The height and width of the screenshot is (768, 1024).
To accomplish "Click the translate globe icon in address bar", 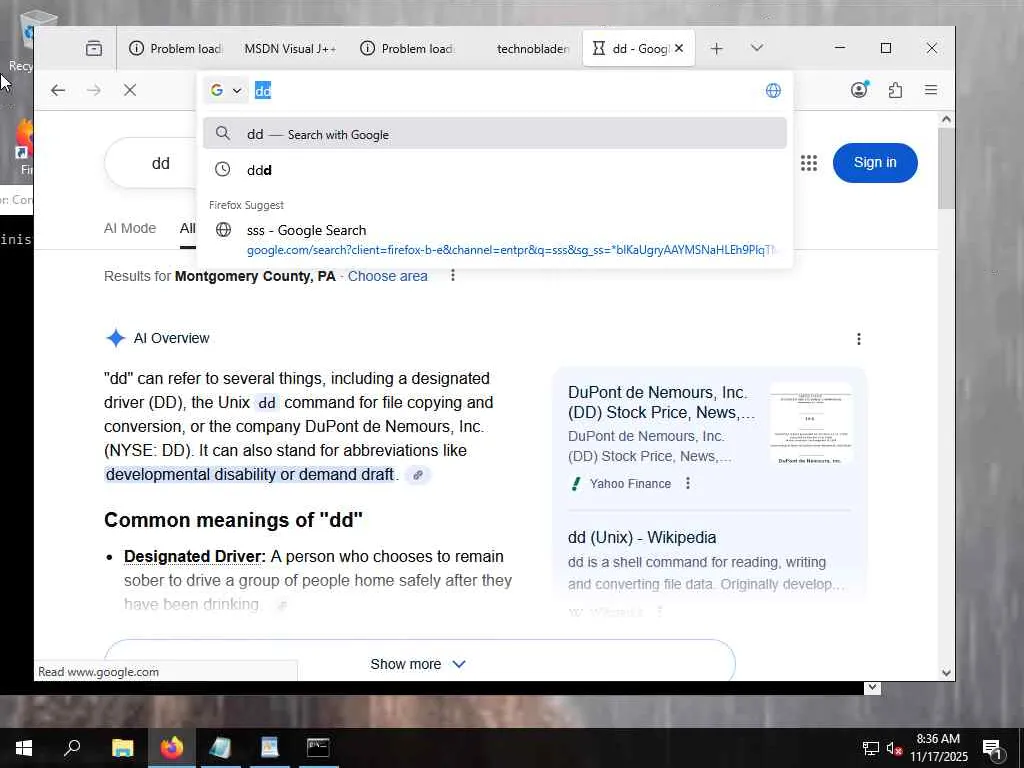I will [773, 91].
